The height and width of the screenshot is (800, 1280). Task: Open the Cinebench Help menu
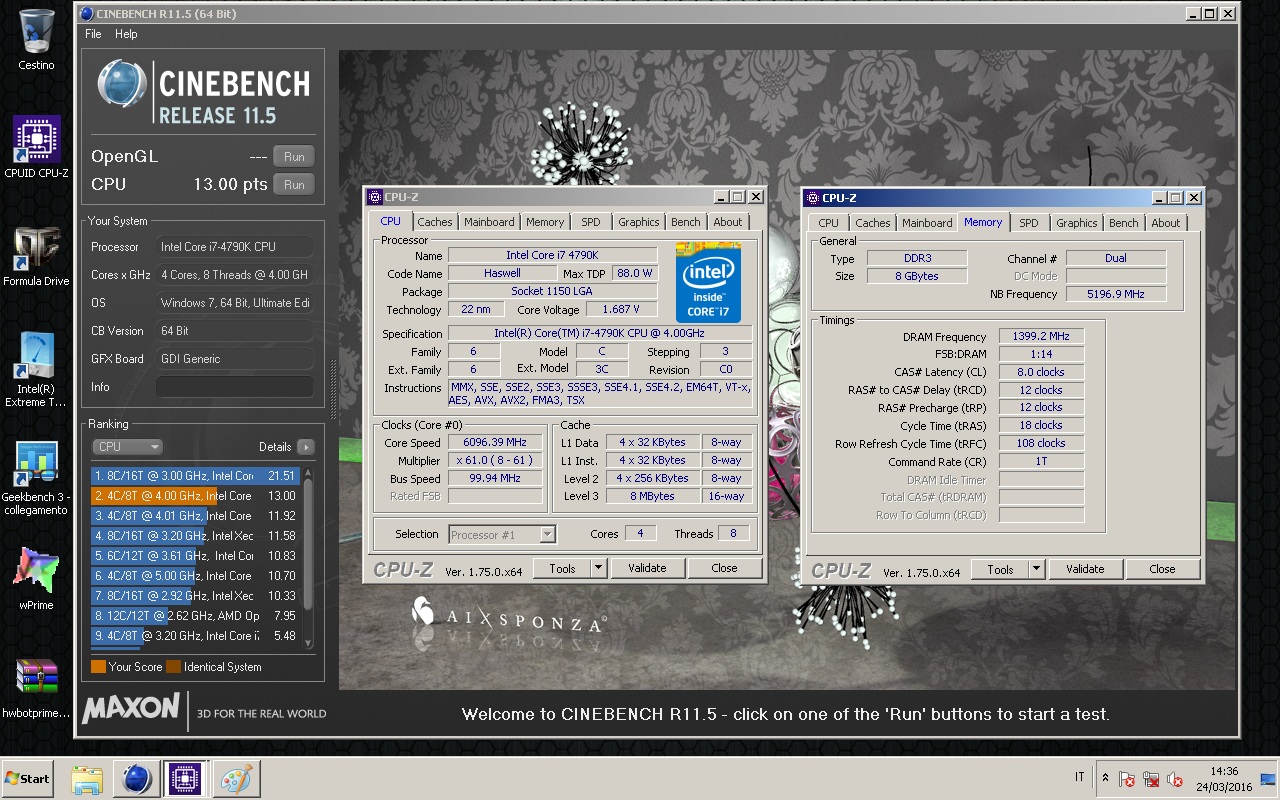126,33
